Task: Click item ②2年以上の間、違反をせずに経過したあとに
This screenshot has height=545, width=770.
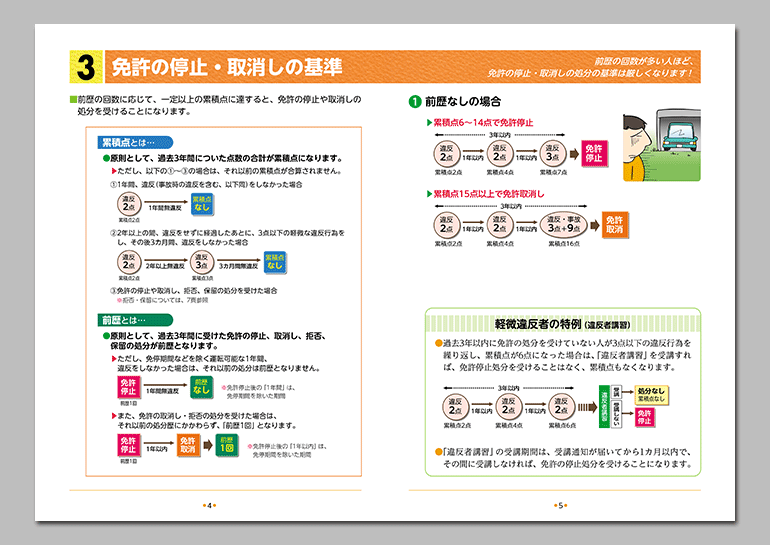Action: click(x=227, y=237)
